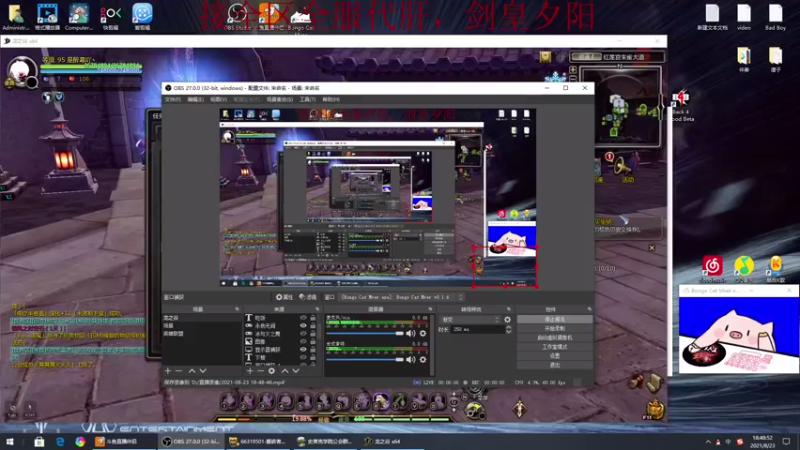Screen dimensions: 800x450
Task: Pop out the Audio Mixer (混音器) dock panel
Action: [x=430, y=309]
